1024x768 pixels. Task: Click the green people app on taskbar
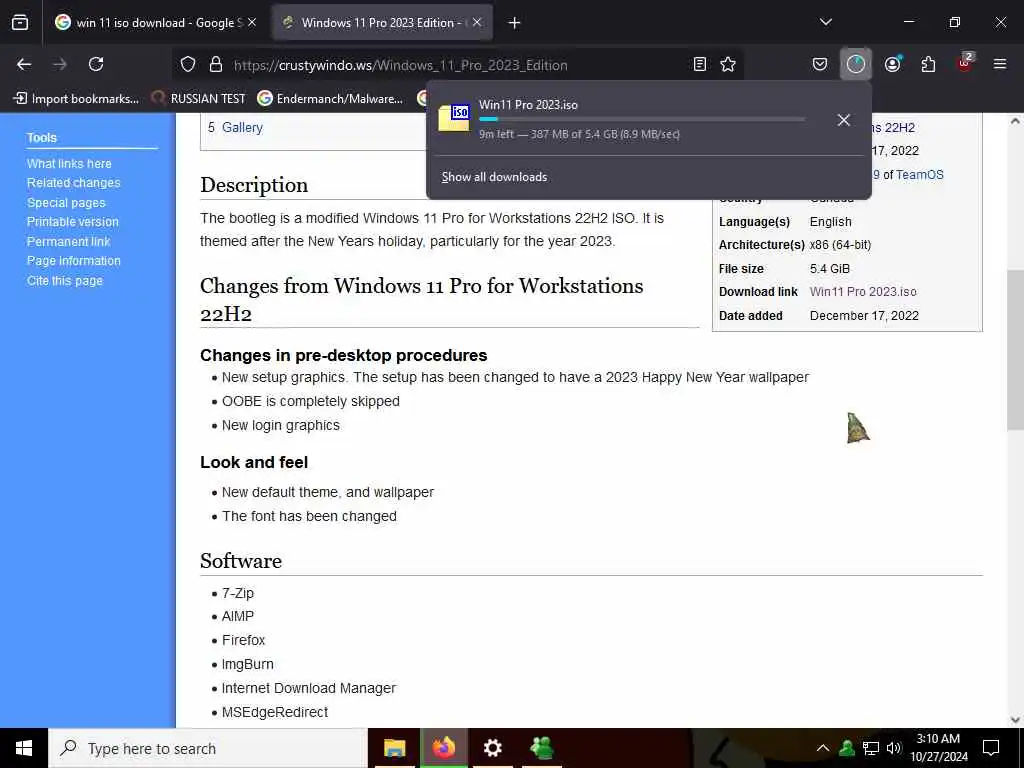pyautogui.click(x=542, y=748)
